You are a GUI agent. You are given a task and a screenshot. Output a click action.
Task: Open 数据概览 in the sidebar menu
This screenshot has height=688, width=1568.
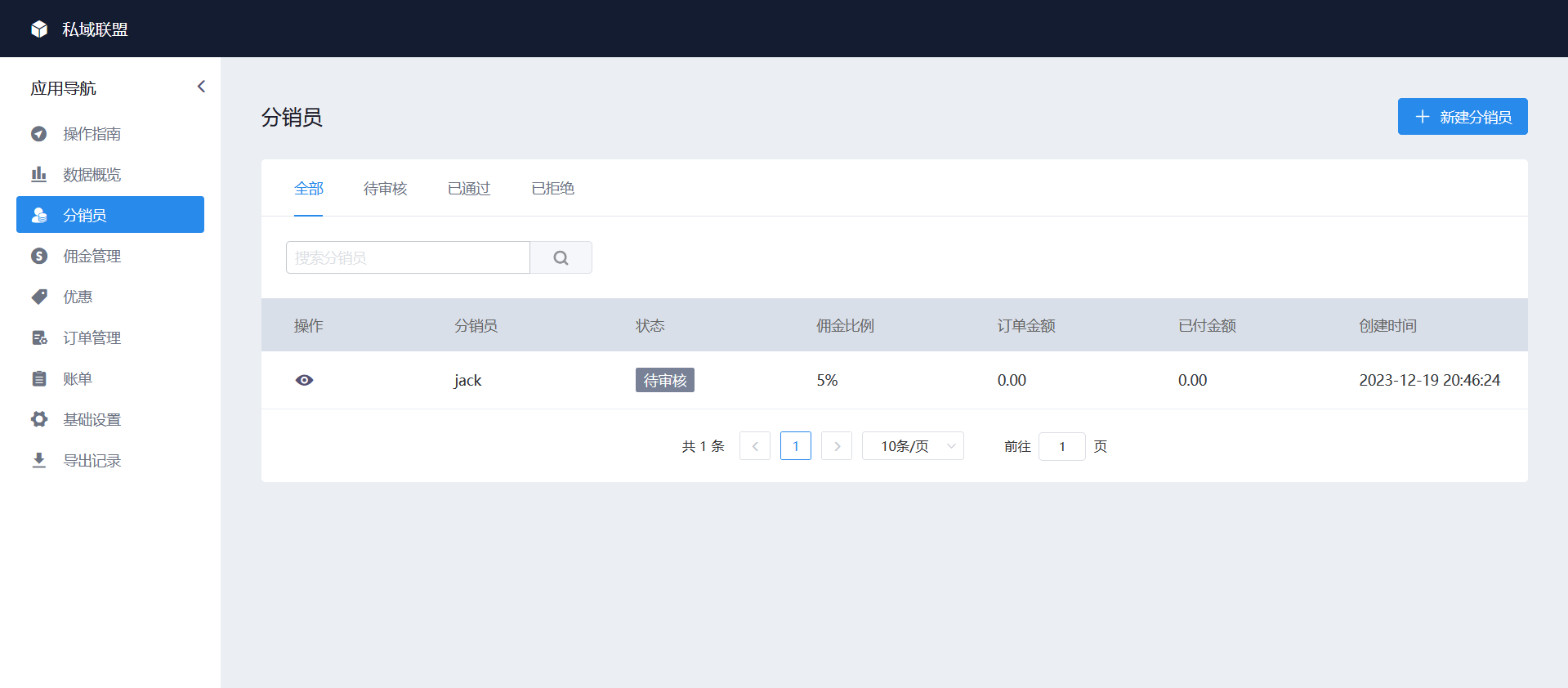[110, 174]
